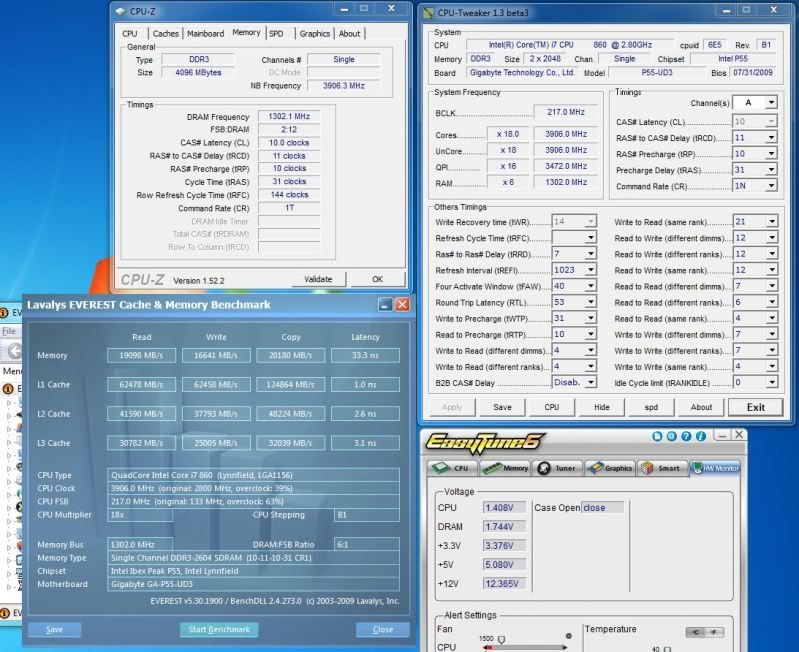Screen dimensions: 799x652
Task: Click the second round blue icon in EasyTune6
Action: pos(672,436)
